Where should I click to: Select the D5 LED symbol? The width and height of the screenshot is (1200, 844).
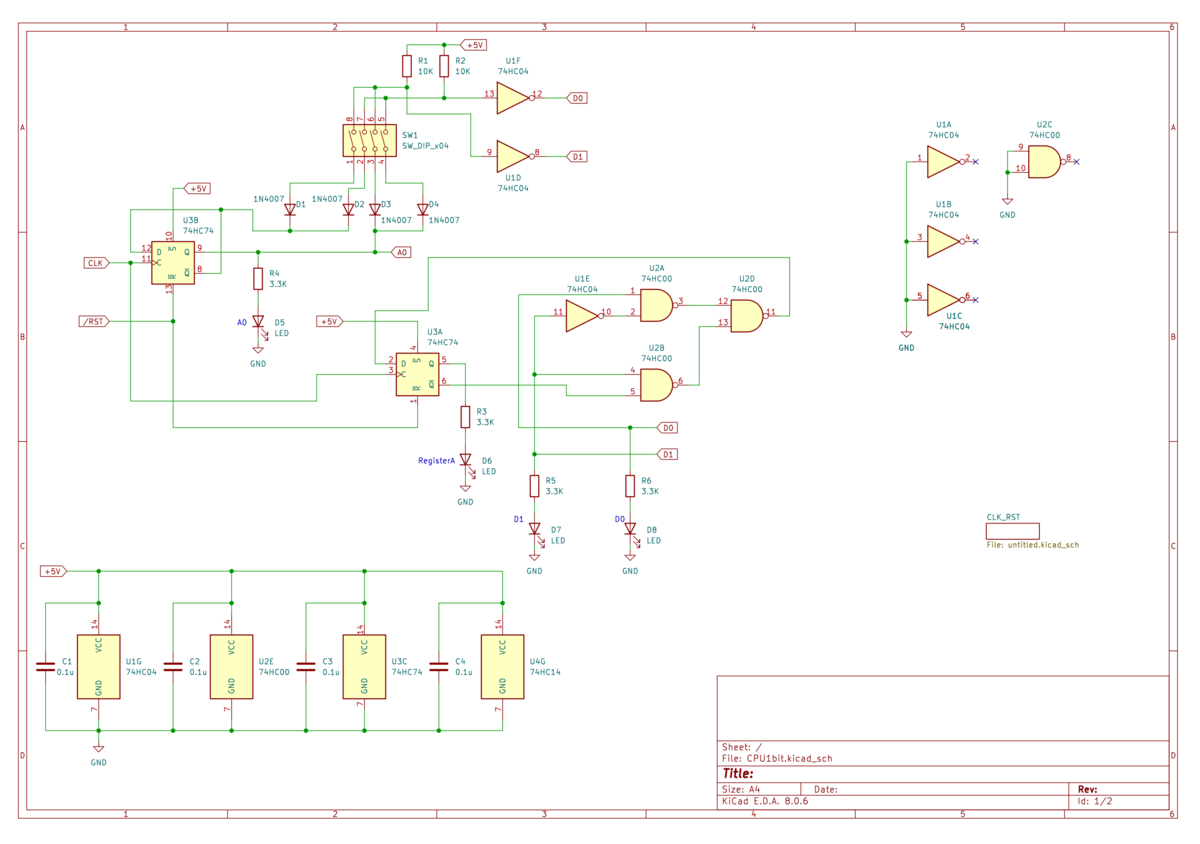click(x=258, y=322)
